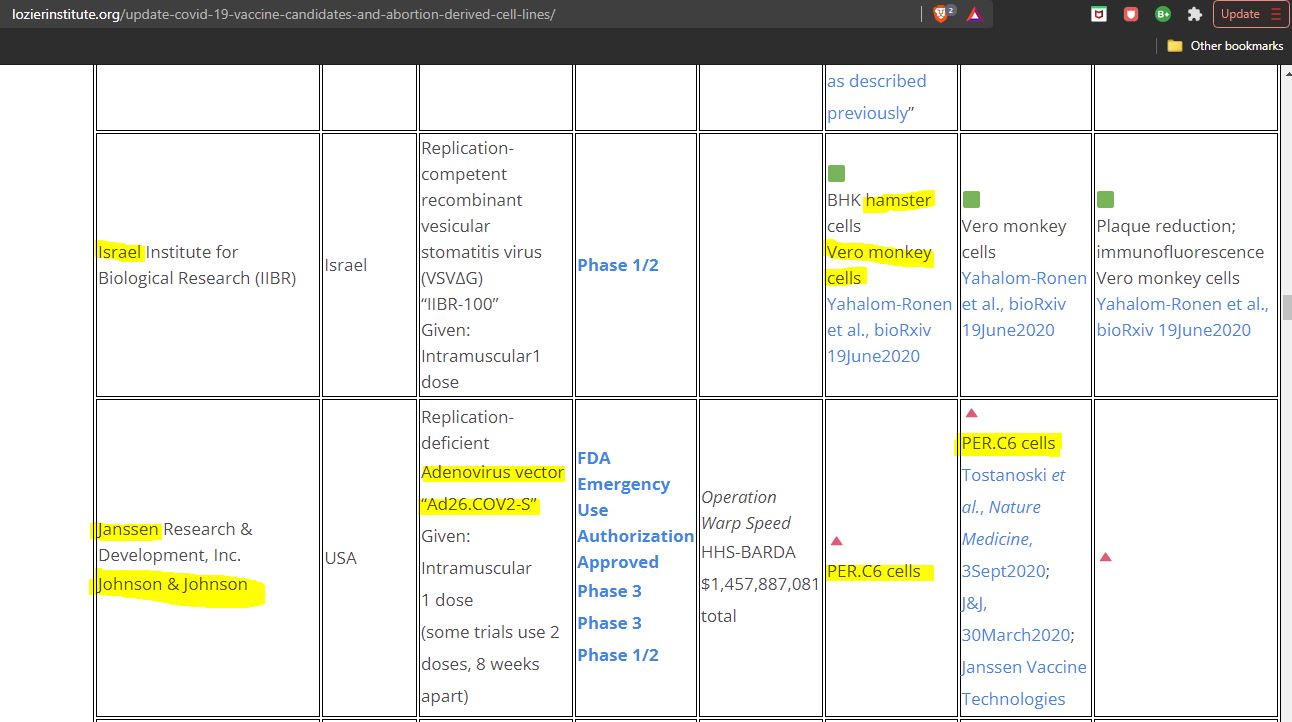Open the second Janssen Phase 3 link

click(609, 623)
